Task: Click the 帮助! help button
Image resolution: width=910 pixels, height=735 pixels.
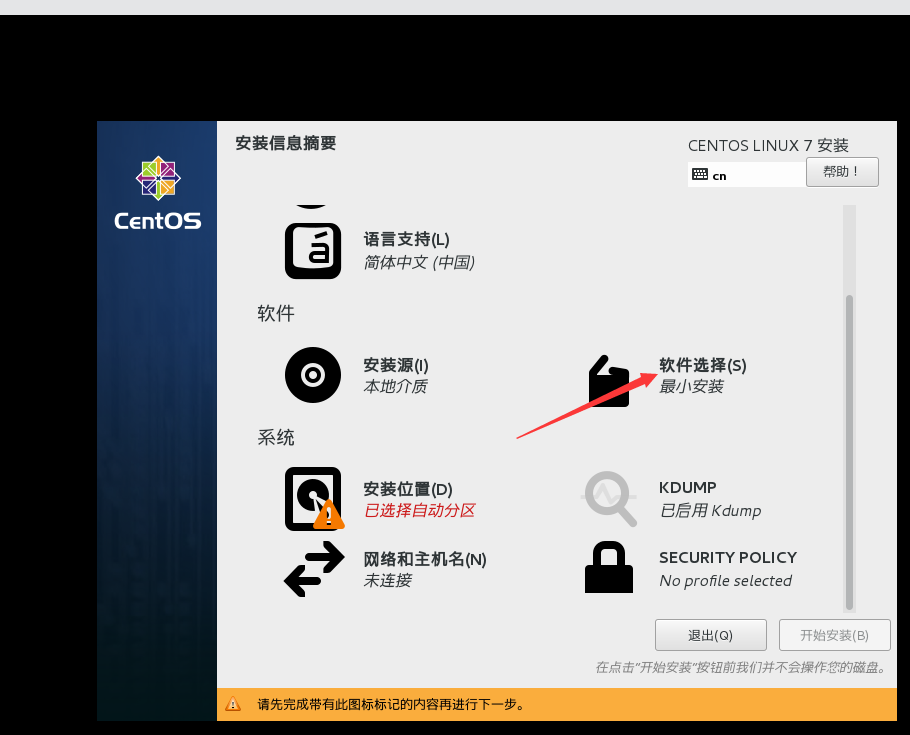Action: click(x=842, y=172)
